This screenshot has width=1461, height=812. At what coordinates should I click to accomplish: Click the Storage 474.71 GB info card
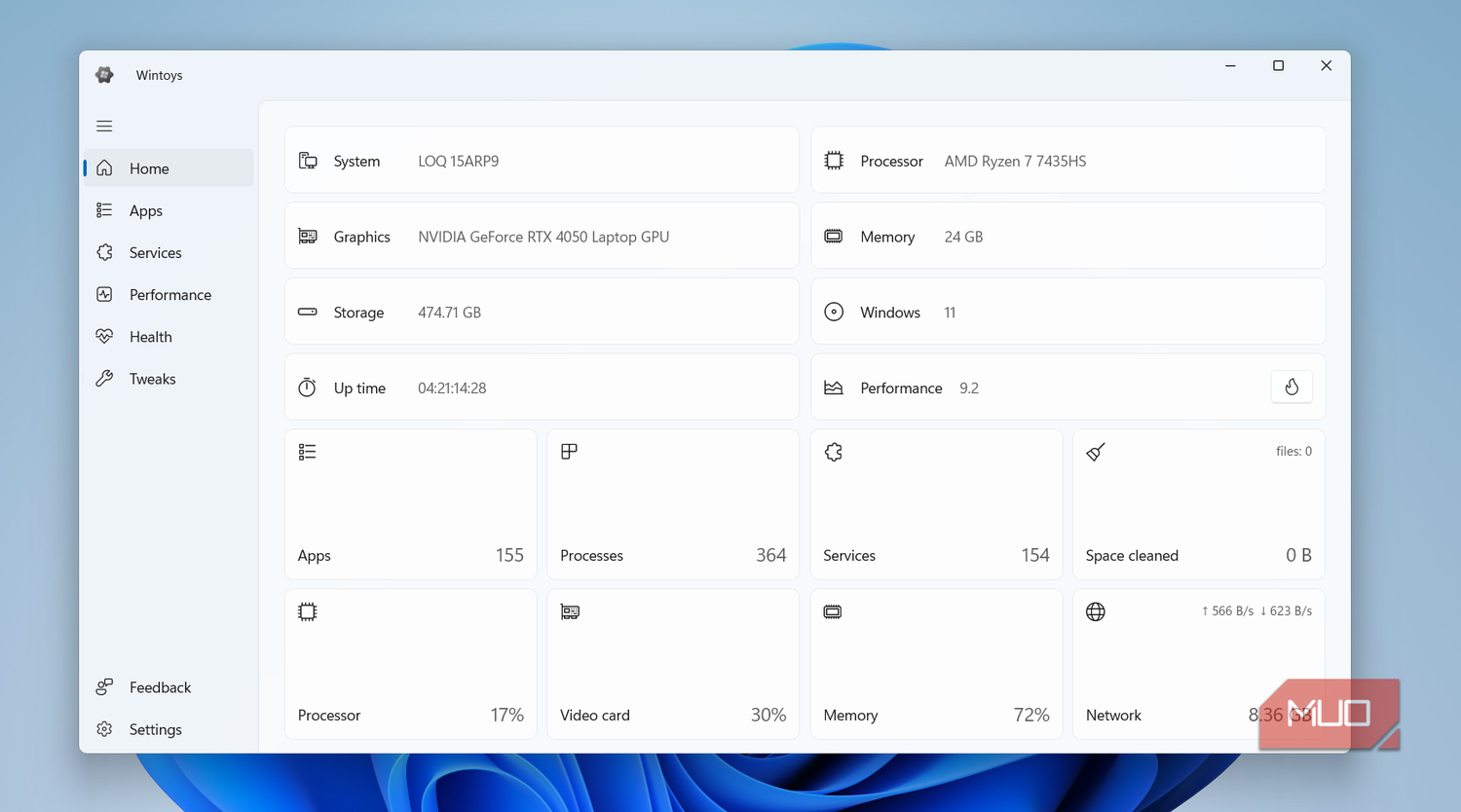(x=542, y=312)
